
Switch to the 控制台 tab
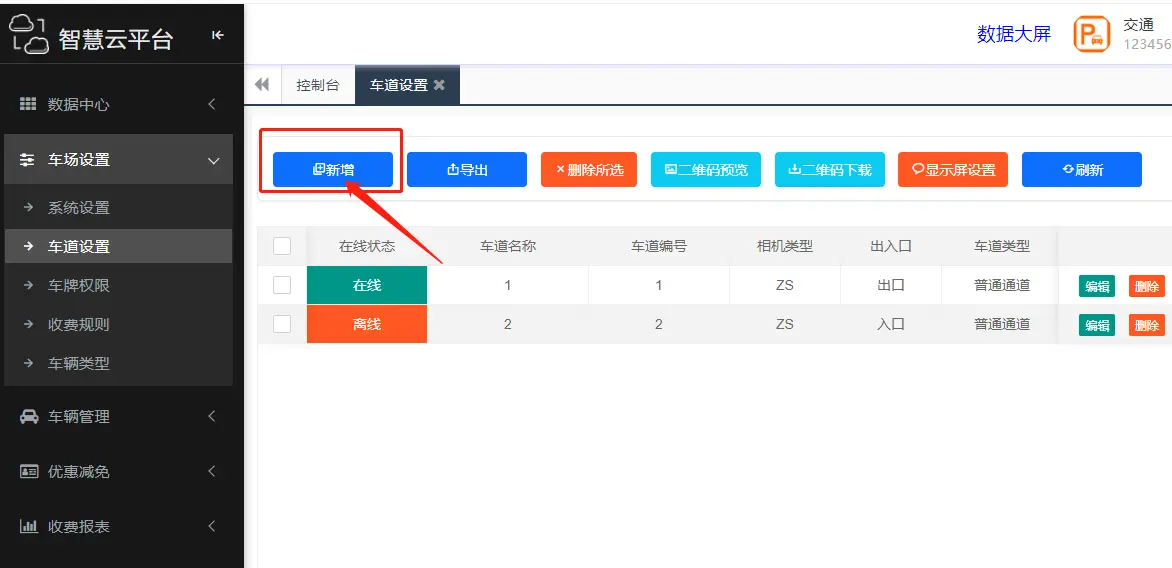coord(318,85)
